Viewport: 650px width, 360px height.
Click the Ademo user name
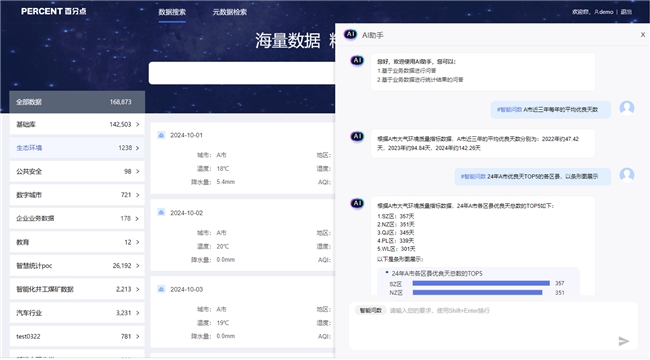[x=604, y=12]
